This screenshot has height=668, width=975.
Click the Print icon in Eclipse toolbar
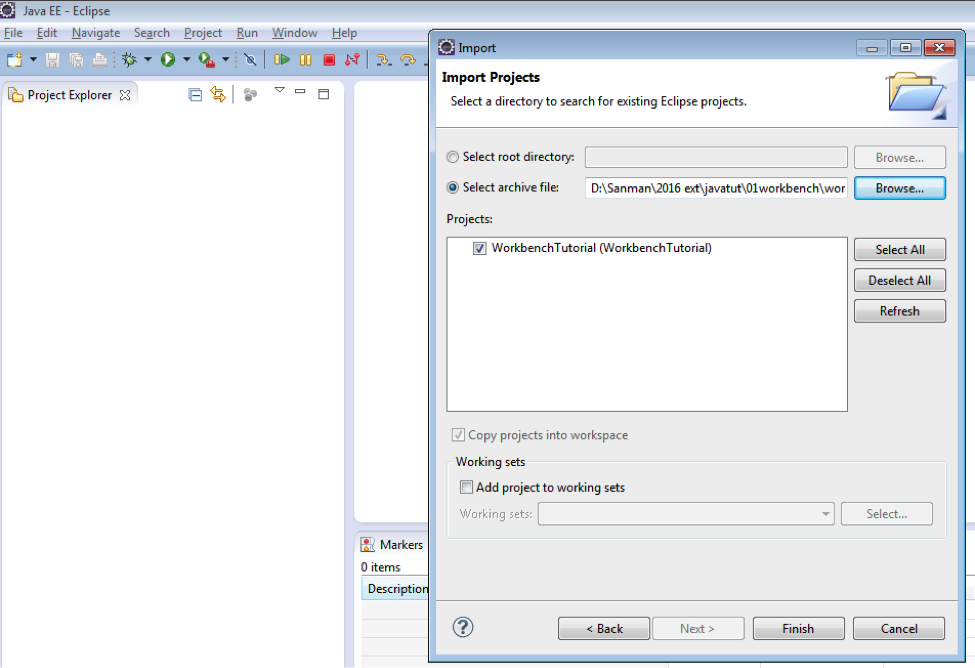coord(99,60)
